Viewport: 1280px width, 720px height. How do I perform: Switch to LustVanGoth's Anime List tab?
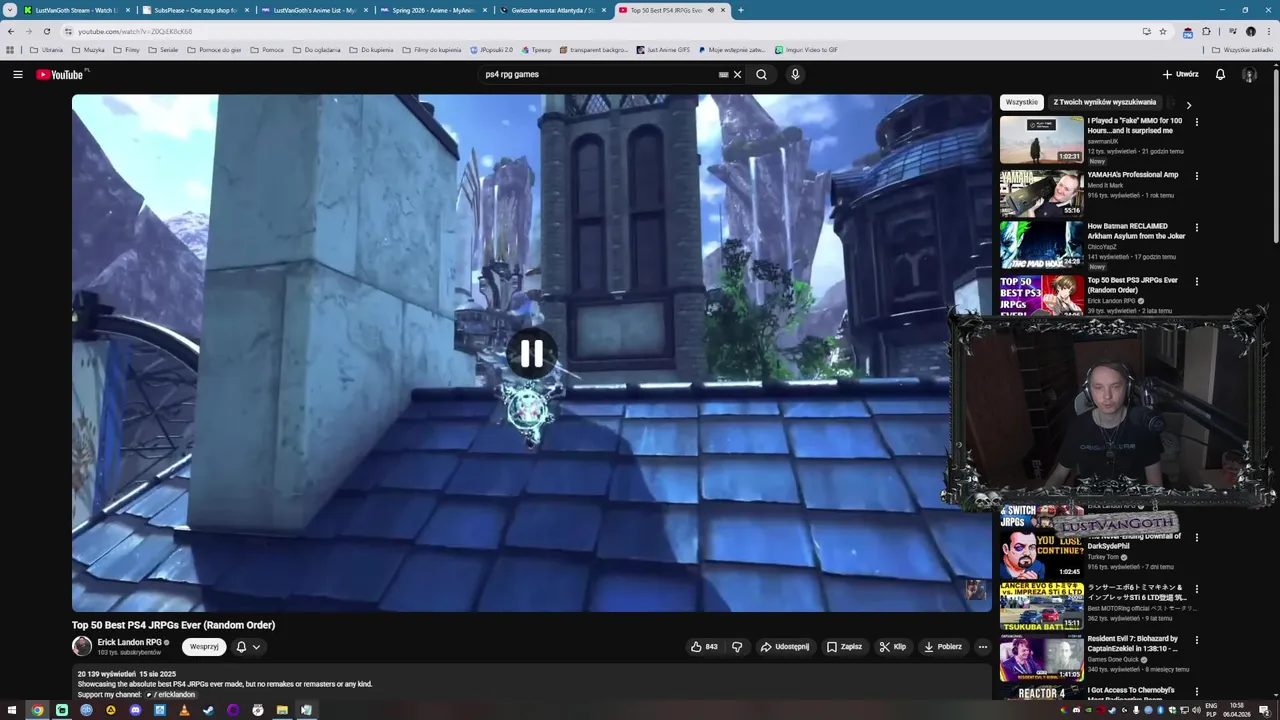[x=314, y=10]
